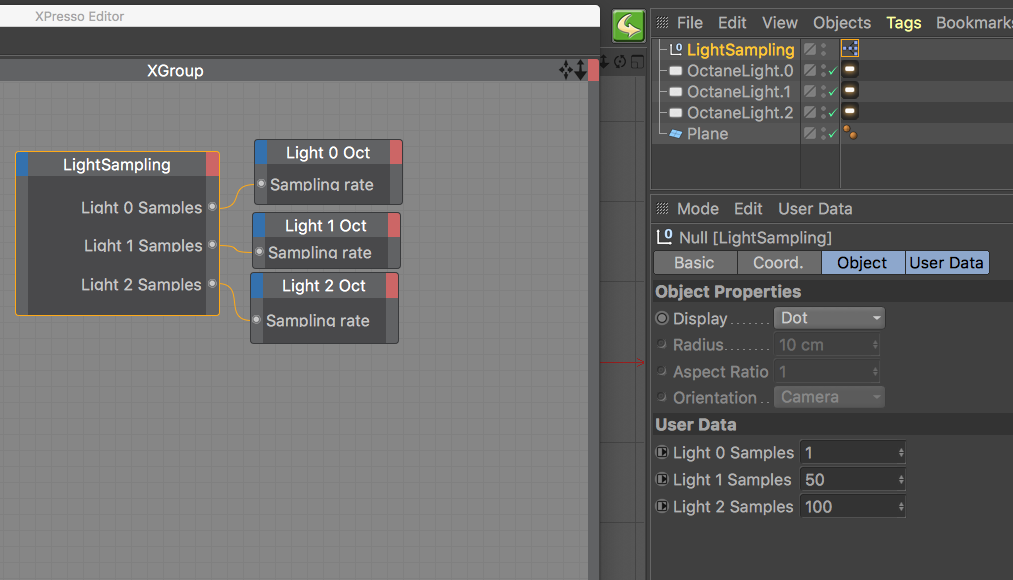Open the Tags menu

point(903,23)
